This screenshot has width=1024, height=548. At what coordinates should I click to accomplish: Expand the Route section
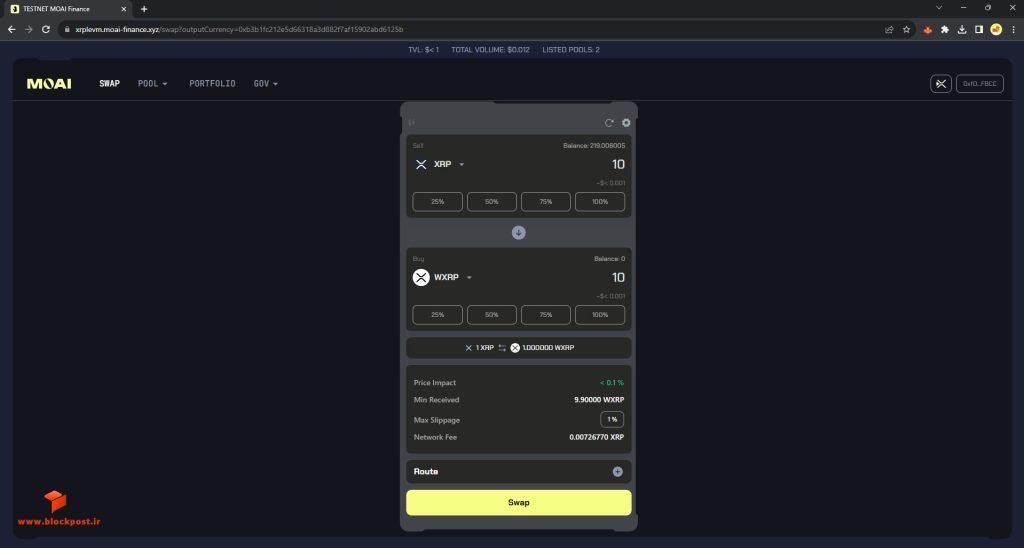[x=617, y=472]
